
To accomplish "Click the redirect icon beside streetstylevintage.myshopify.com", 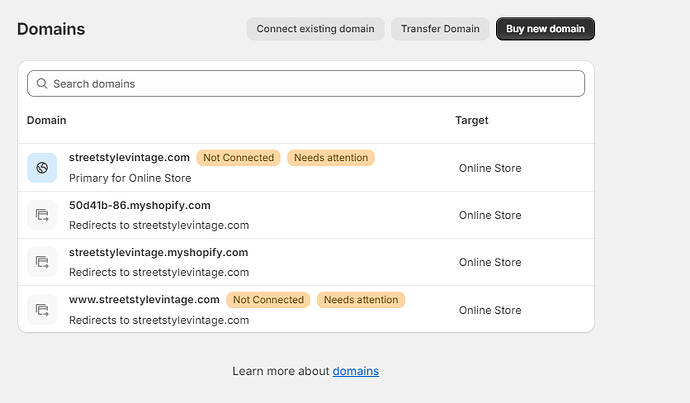I will click(42, 262).
